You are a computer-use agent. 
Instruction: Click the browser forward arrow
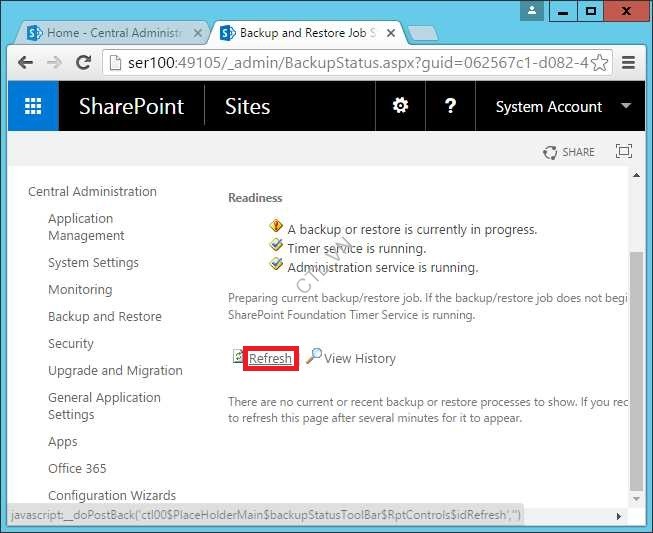[x=55, y=63]
